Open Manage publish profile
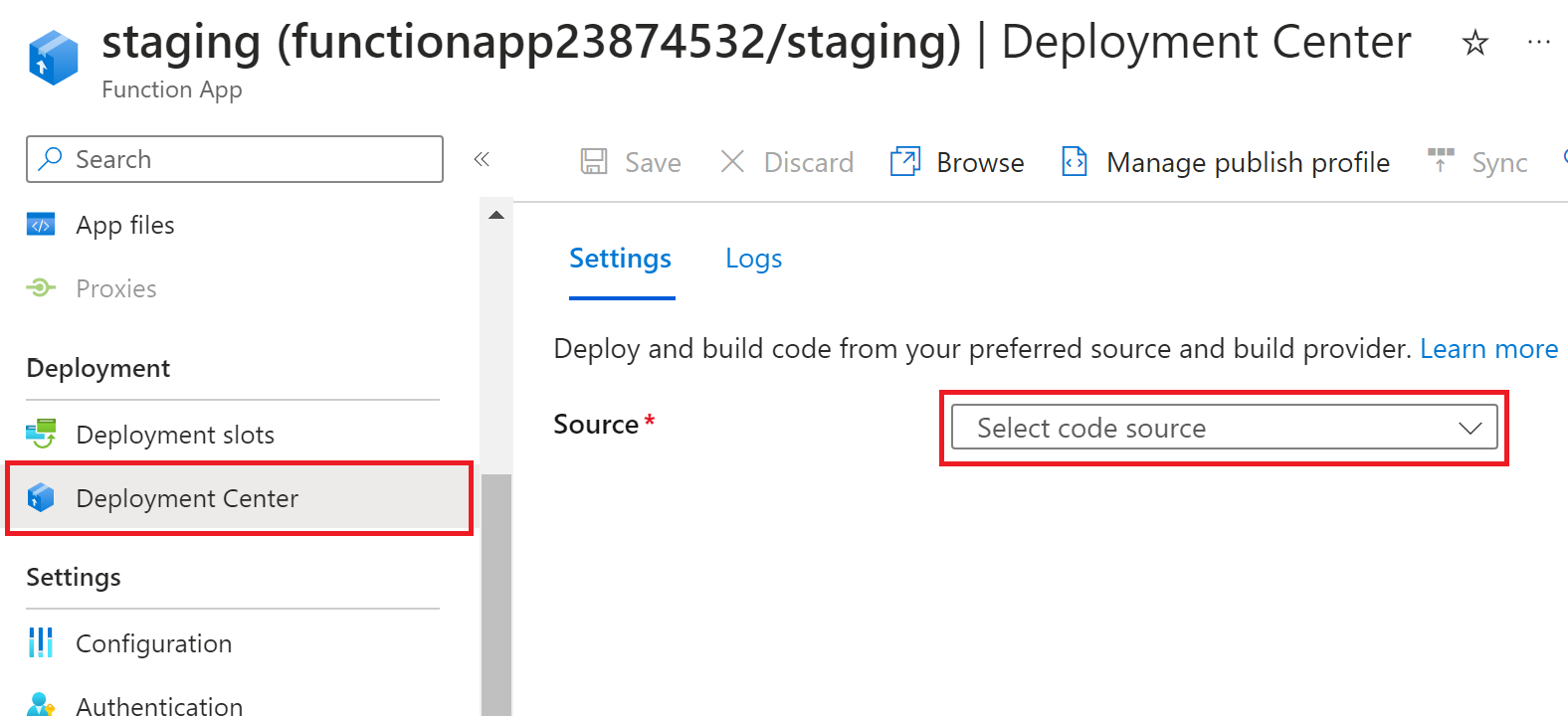Image resolution: width=1568 pixels, height=716 pixels. [1248, 162]
